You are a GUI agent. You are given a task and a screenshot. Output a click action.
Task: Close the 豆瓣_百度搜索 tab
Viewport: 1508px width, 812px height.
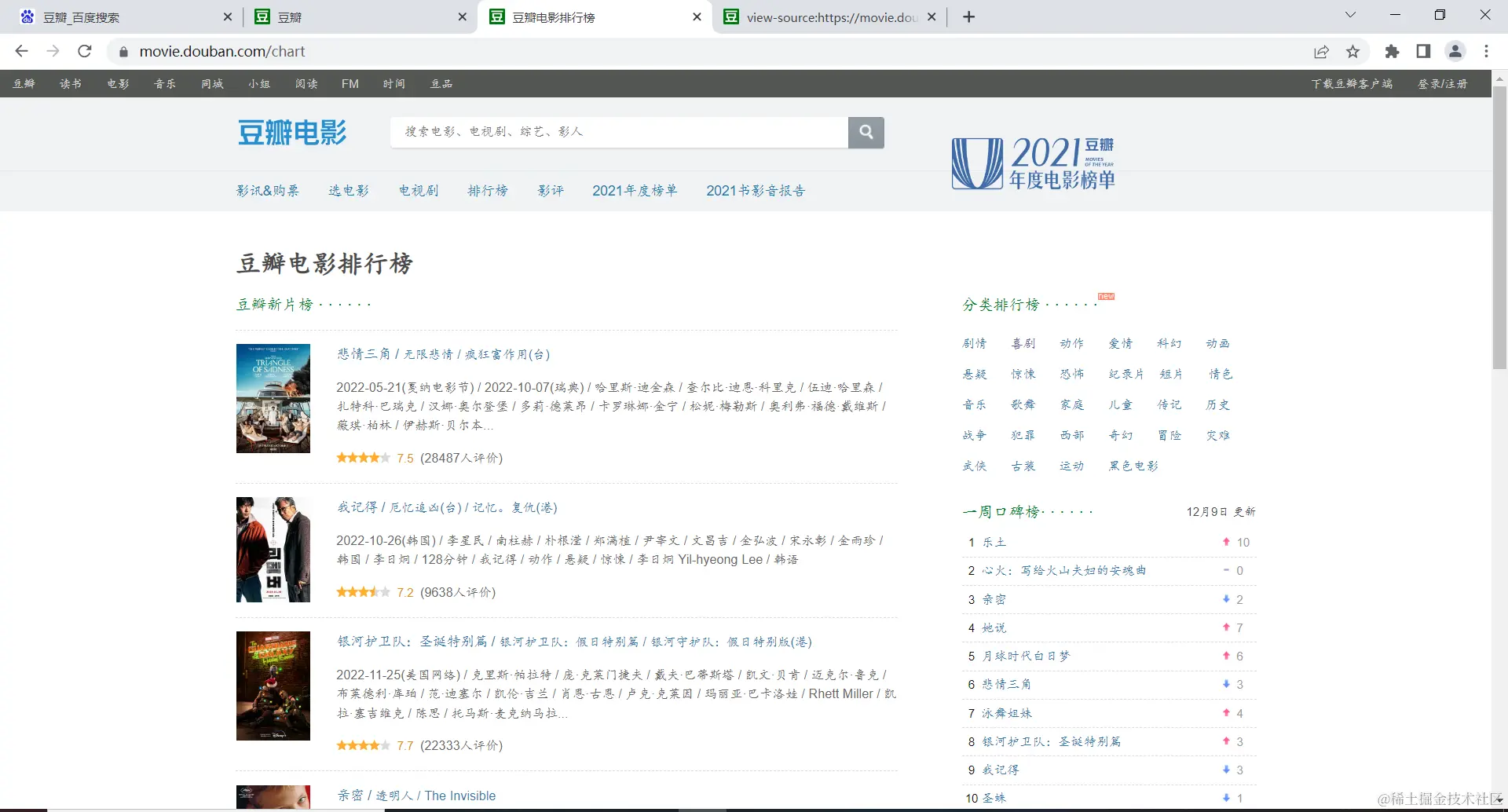(x=228, y=16)
